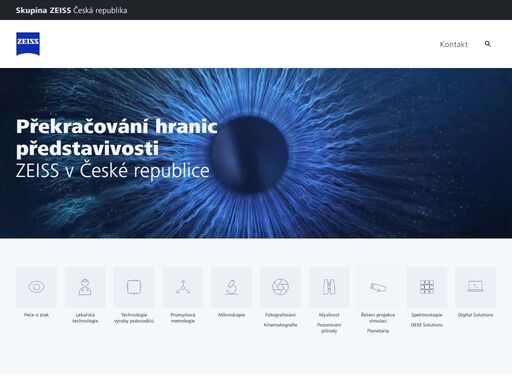Open the Kontakt link in the header
The image size is (512, 384).
[453, 44]
